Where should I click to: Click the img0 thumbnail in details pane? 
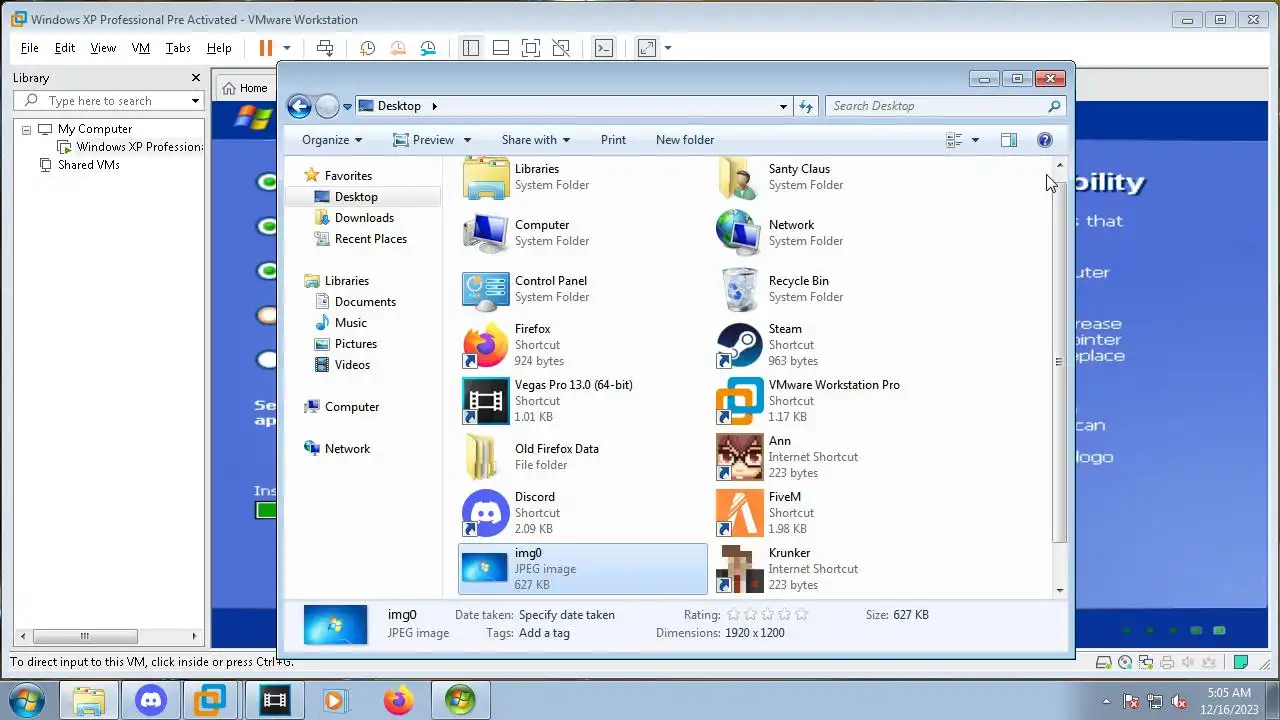click(335, 625)
